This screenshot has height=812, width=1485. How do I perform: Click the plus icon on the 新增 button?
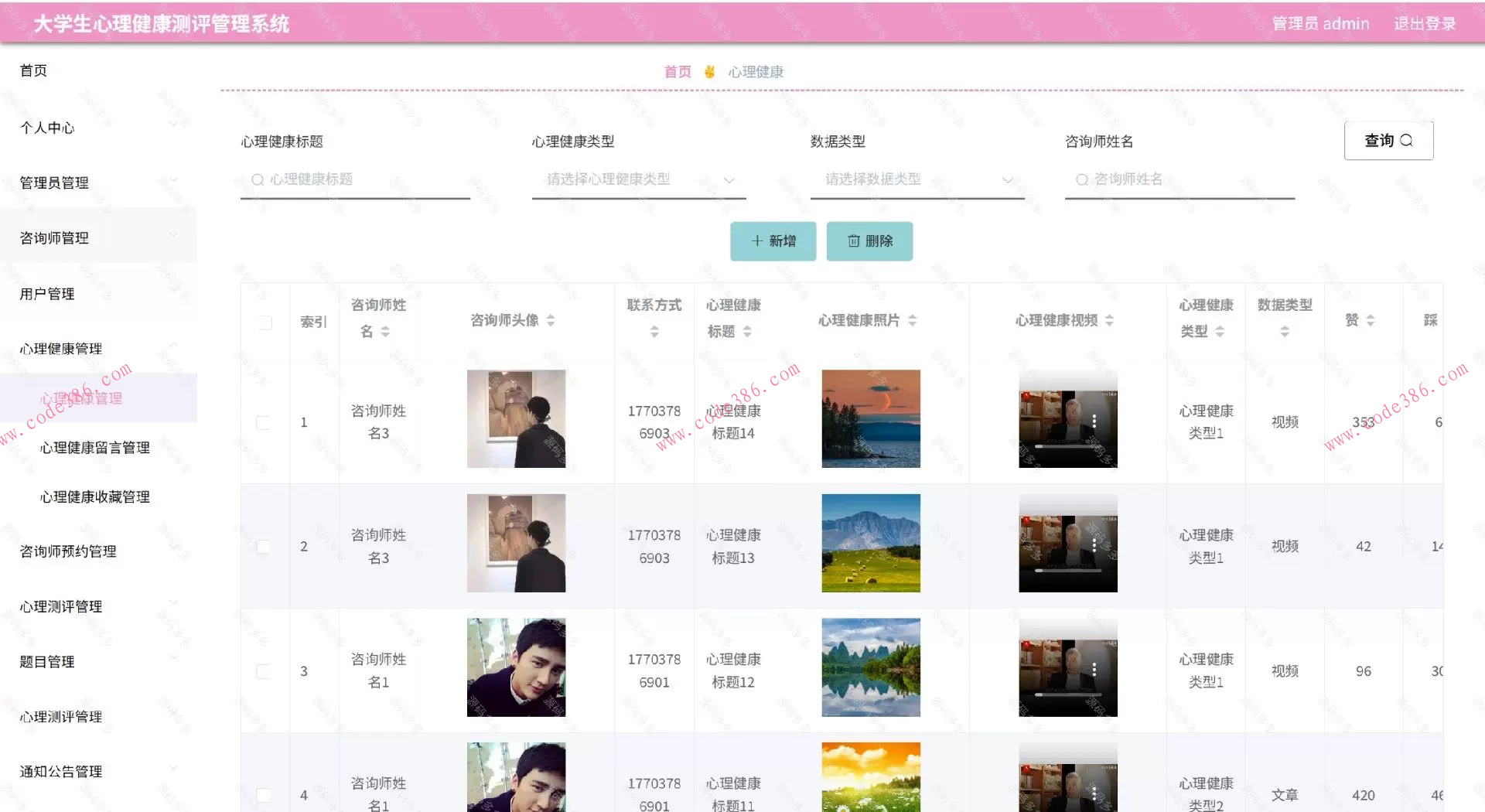757,241
